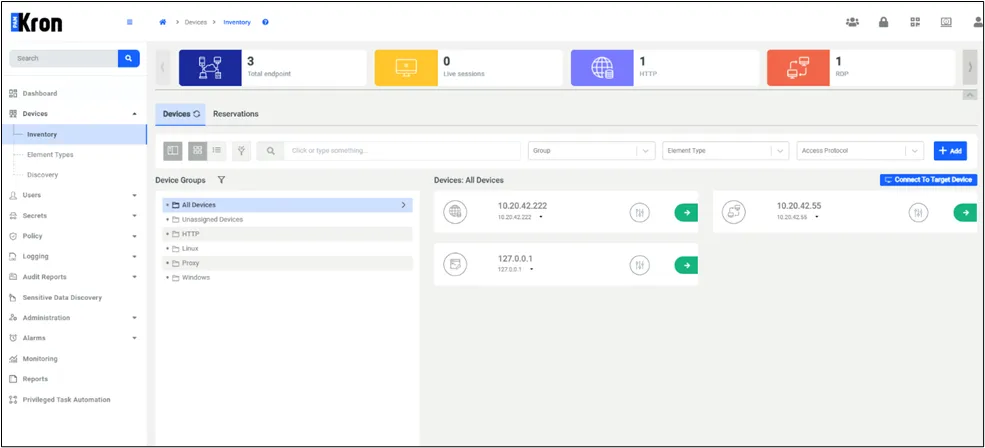Open Sensitive Data Discovery
This screenshot has height=448, width=985.
tap(62, 298)
